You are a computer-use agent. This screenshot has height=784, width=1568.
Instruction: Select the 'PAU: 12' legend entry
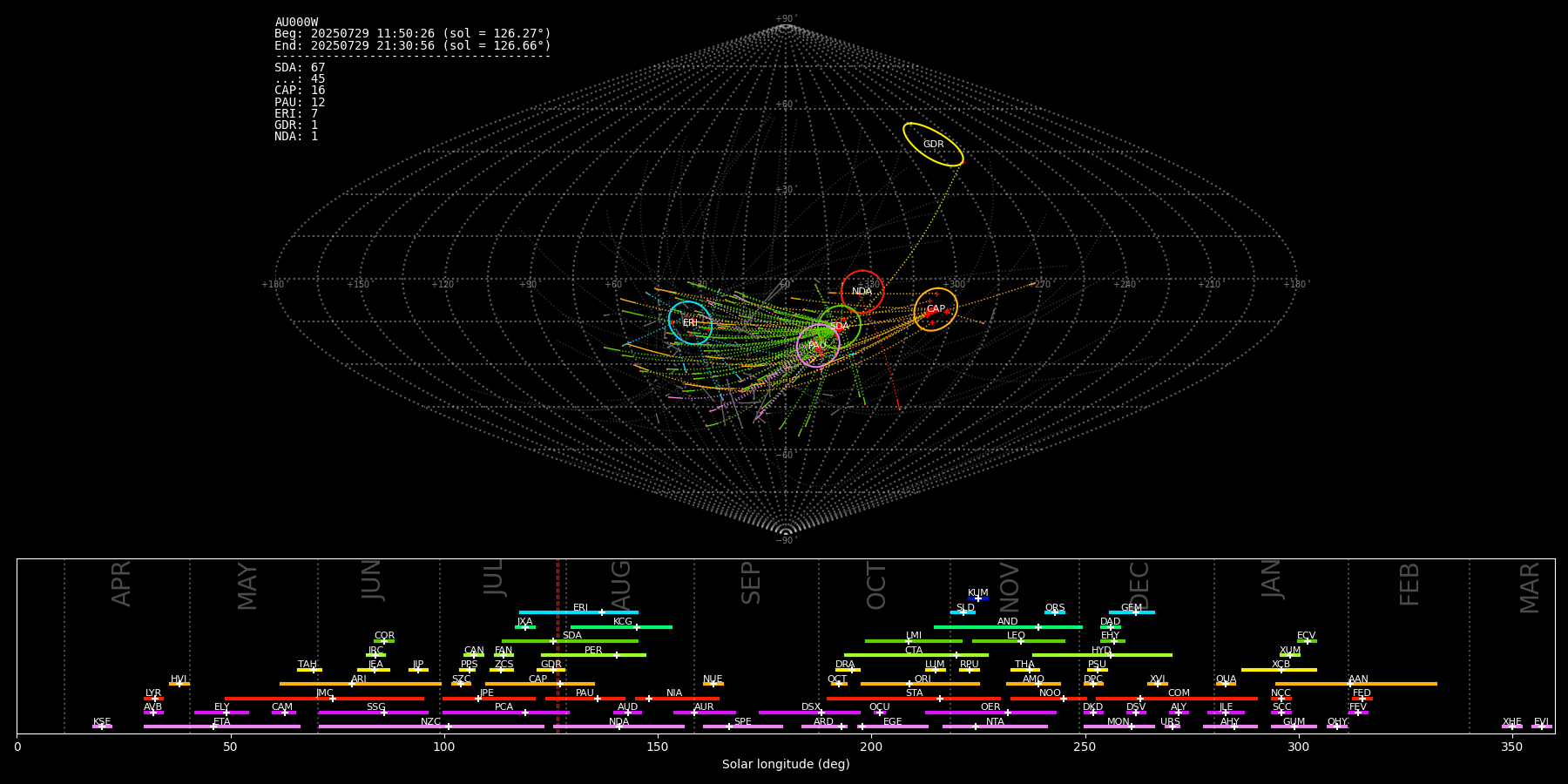(x=300, y=103)
